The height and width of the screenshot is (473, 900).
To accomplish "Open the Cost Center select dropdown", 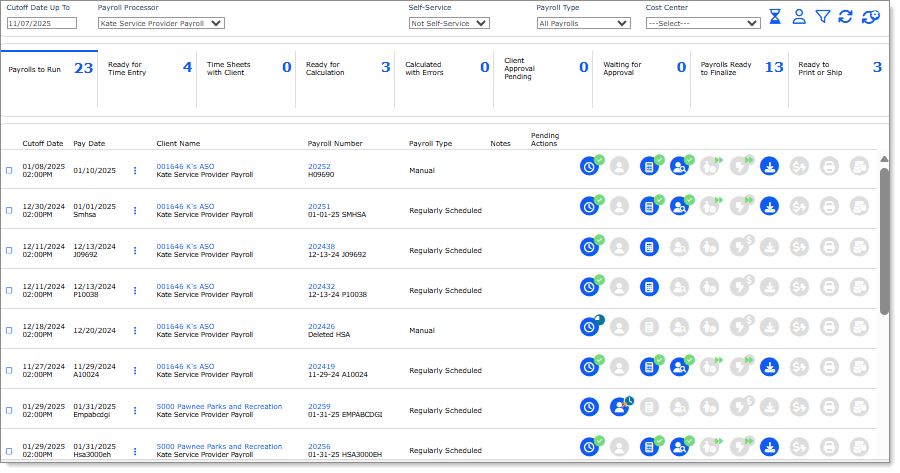I will pyautogui.click(x=702, y=23).
